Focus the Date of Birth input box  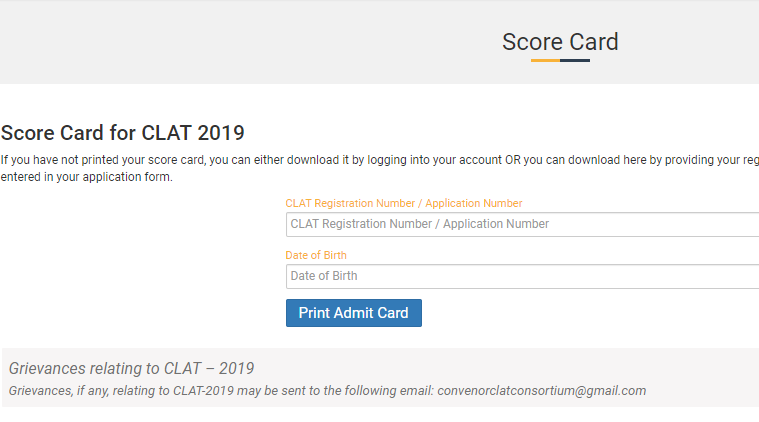pos(520,276)
